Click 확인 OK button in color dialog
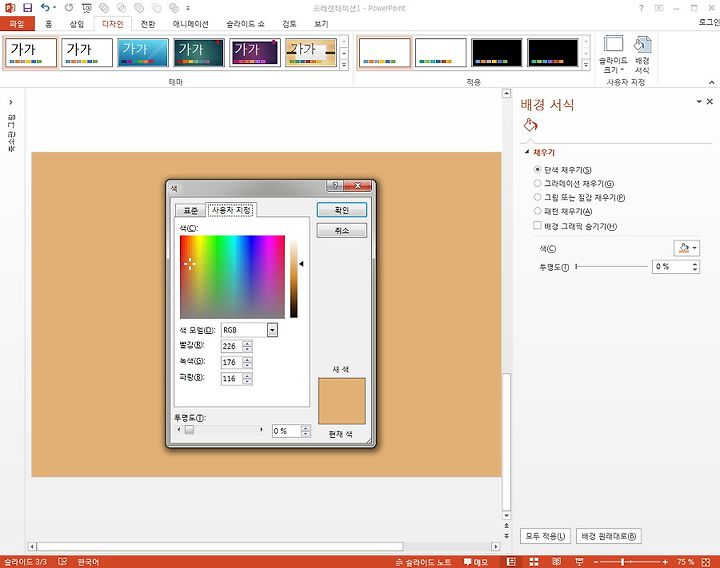The image size is (720, 568). (342, 210)
